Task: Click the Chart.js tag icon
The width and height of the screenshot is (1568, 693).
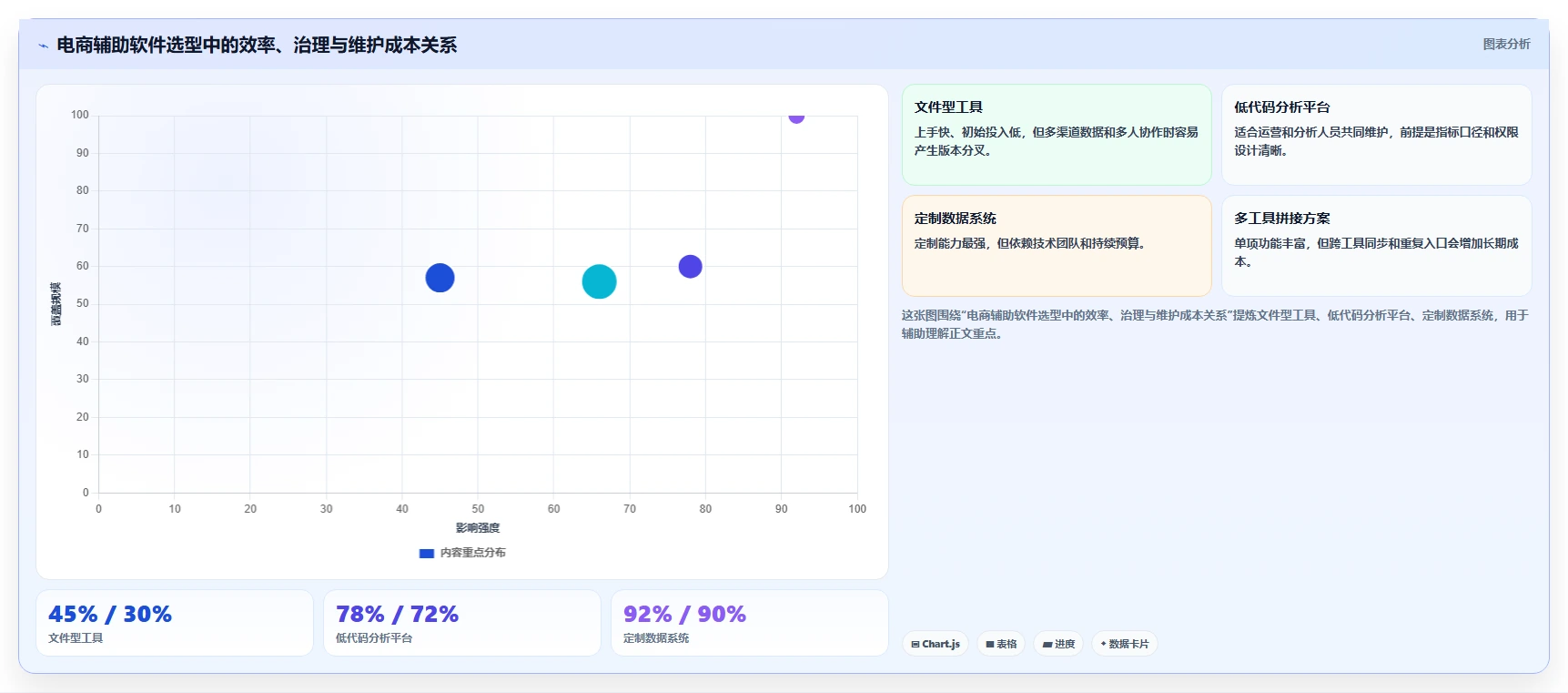Action: (x=916, y=644)
